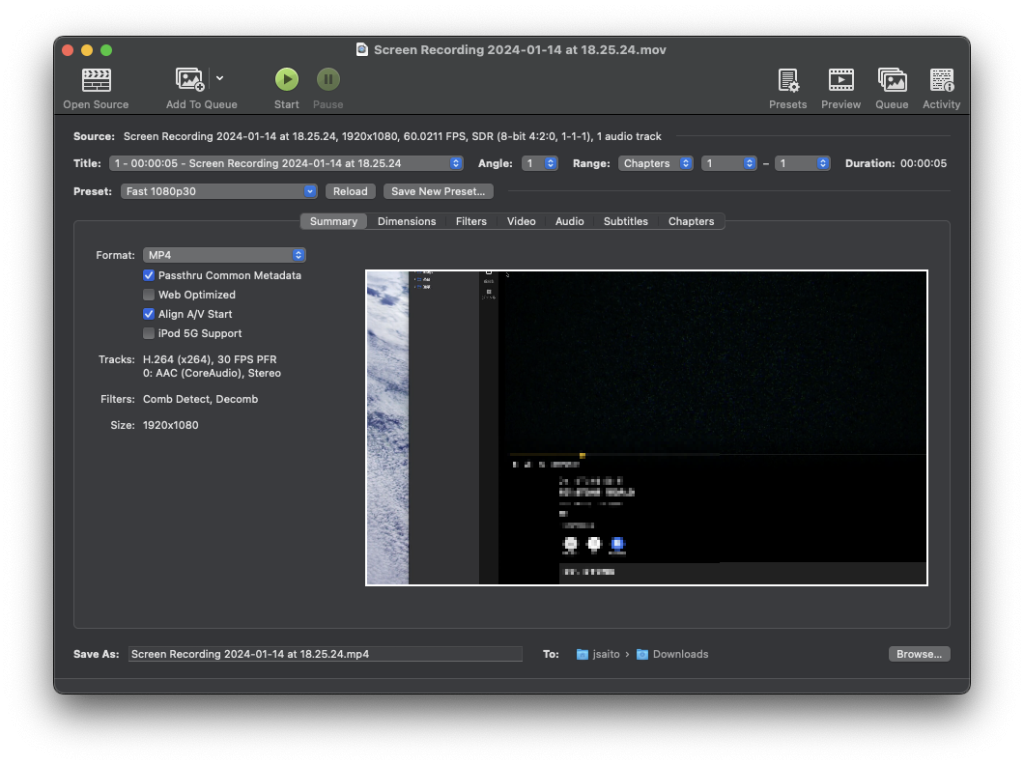Image resolution: width=1024 pixels, height=765 pixels.
Task: Open the Presets panel icon
Action: (x=788, y=80)
